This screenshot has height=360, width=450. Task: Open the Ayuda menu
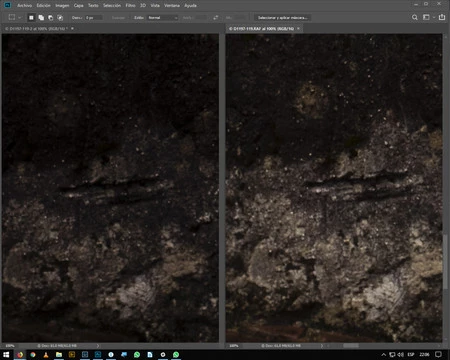[190, 5]
